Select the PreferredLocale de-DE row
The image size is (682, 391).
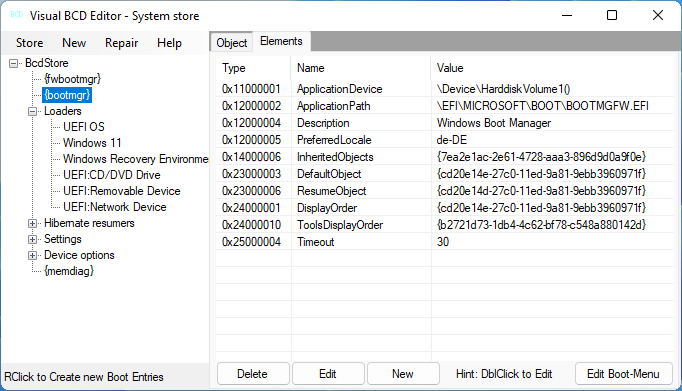tap(445, 140)
